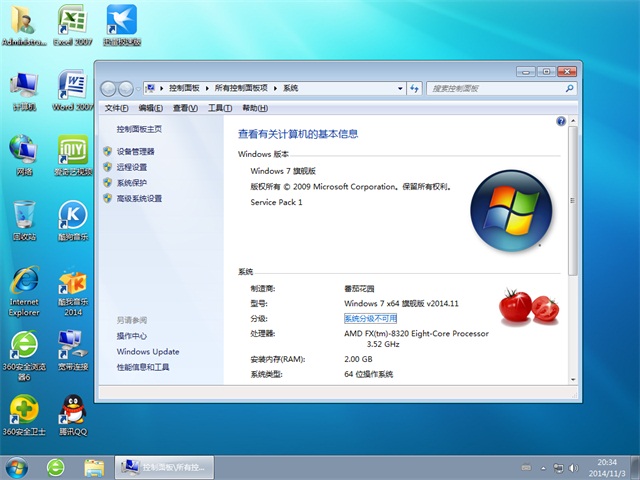Click the vertical scrollbar thumb

(573, 200)
